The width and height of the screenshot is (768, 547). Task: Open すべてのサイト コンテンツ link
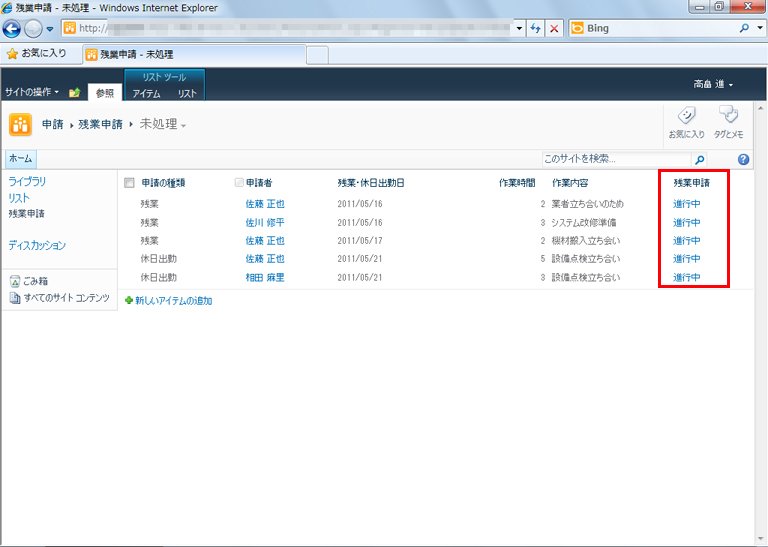click(x=60, y=298)
